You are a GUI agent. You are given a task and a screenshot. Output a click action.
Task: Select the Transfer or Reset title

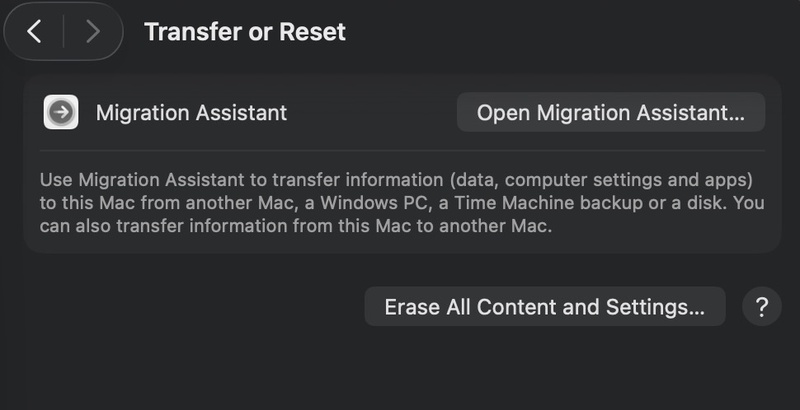tap(245, 32)
